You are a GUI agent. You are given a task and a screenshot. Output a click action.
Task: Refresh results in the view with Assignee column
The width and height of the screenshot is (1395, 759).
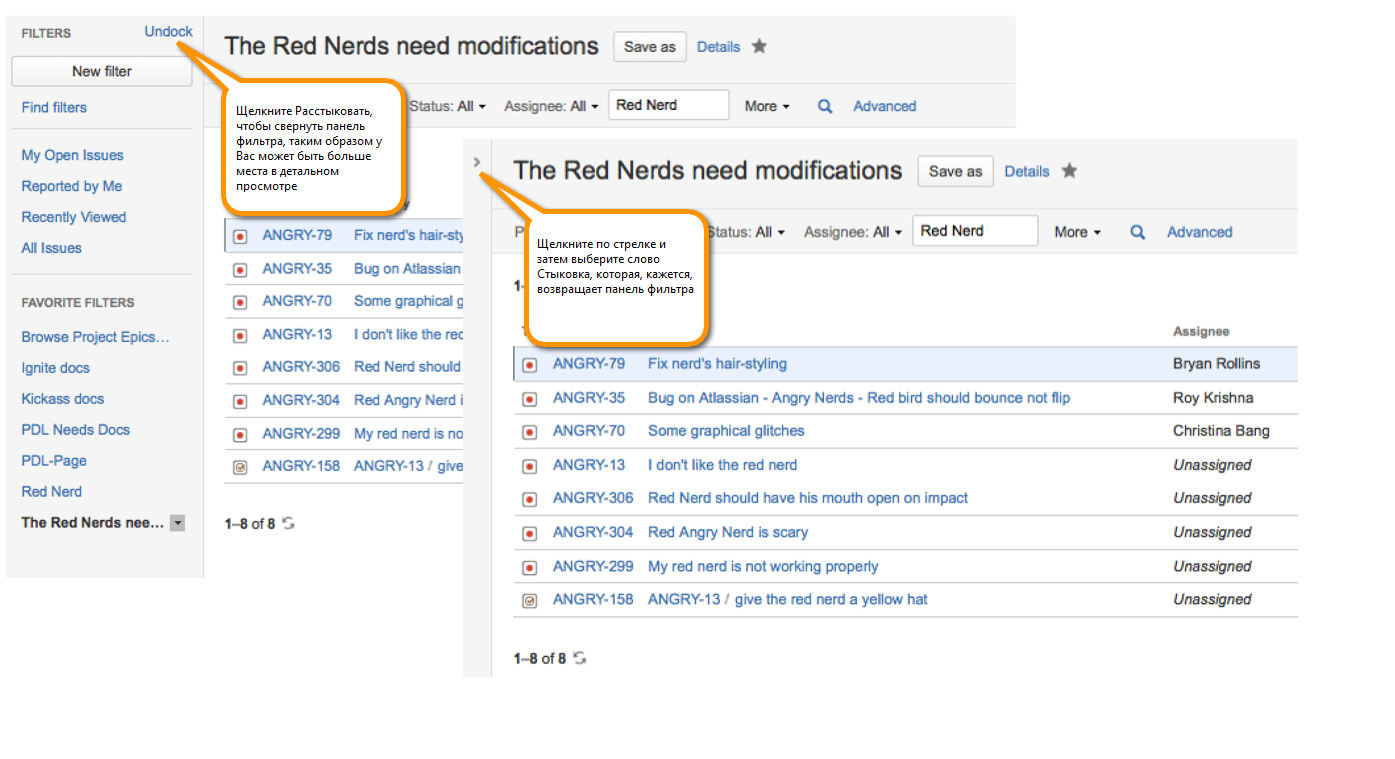pos(579,659)
